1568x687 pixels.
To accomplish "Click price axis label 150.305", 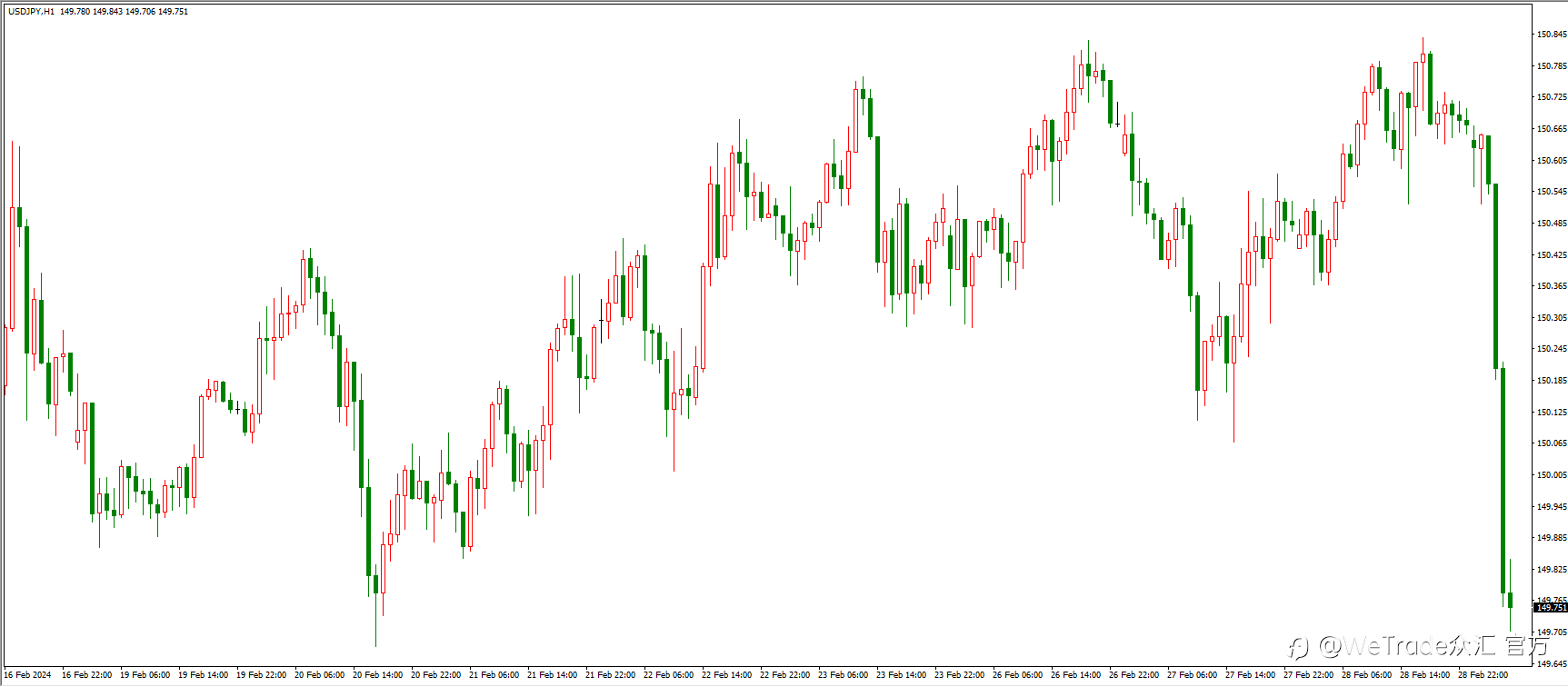I will coord(1552,318).
